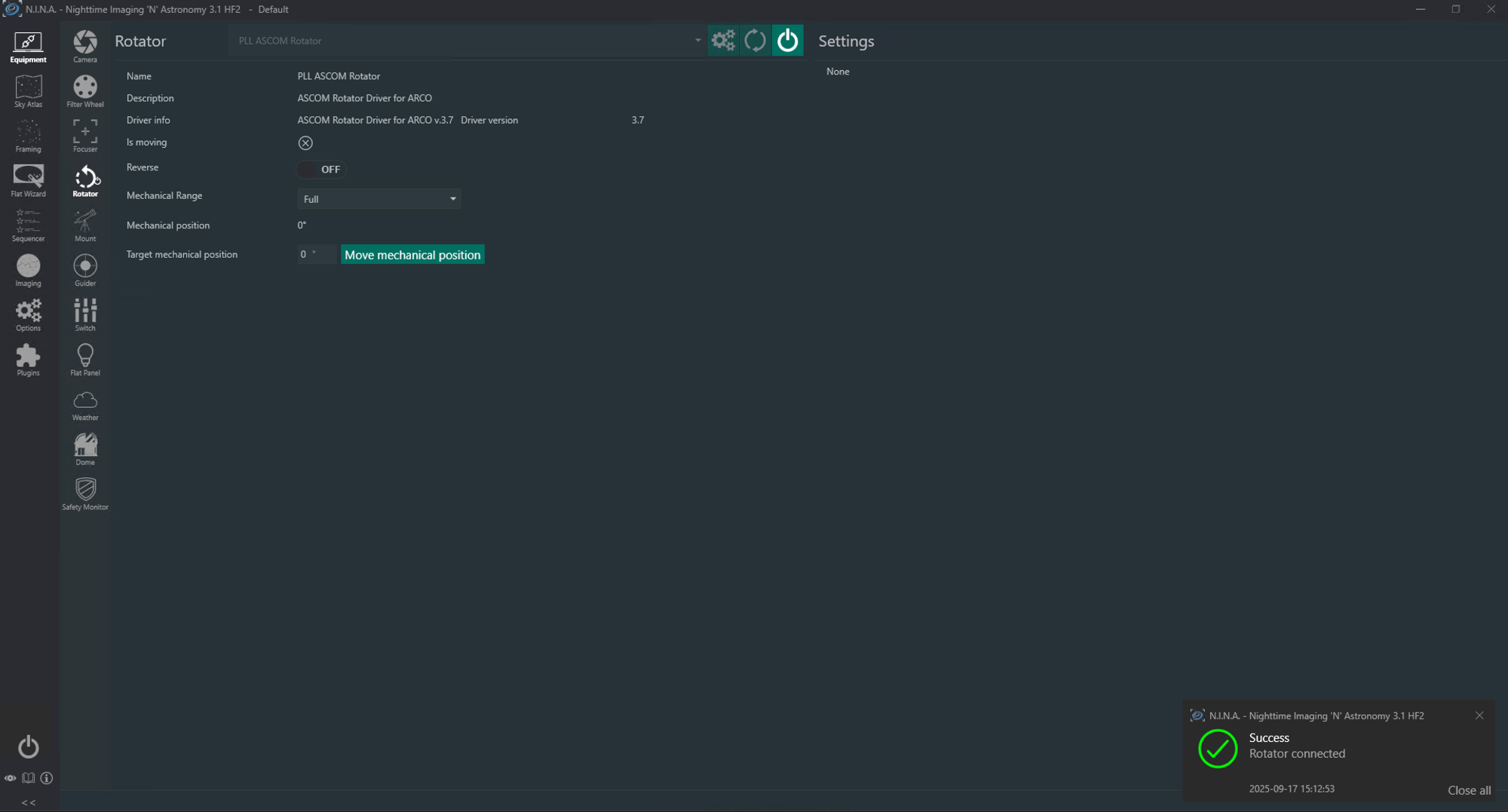Screen dimensions: 1508x812
Task: Click the rotator disconnect power button
Action: [787, 41]
